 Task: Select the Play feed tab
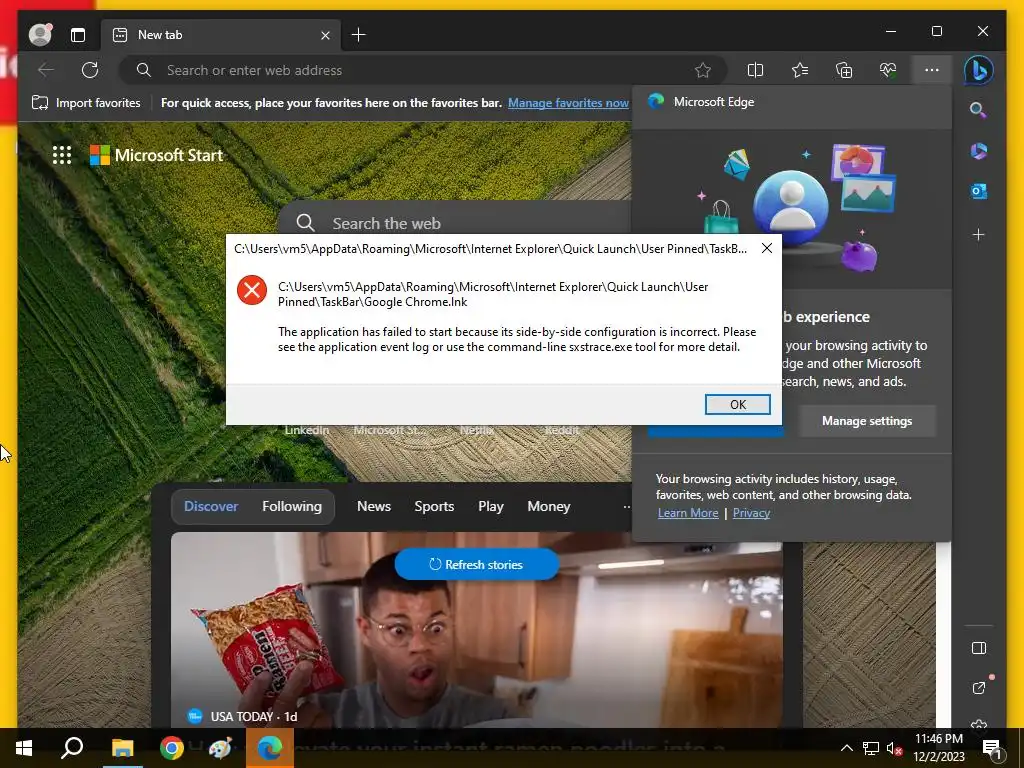[490, 506]
